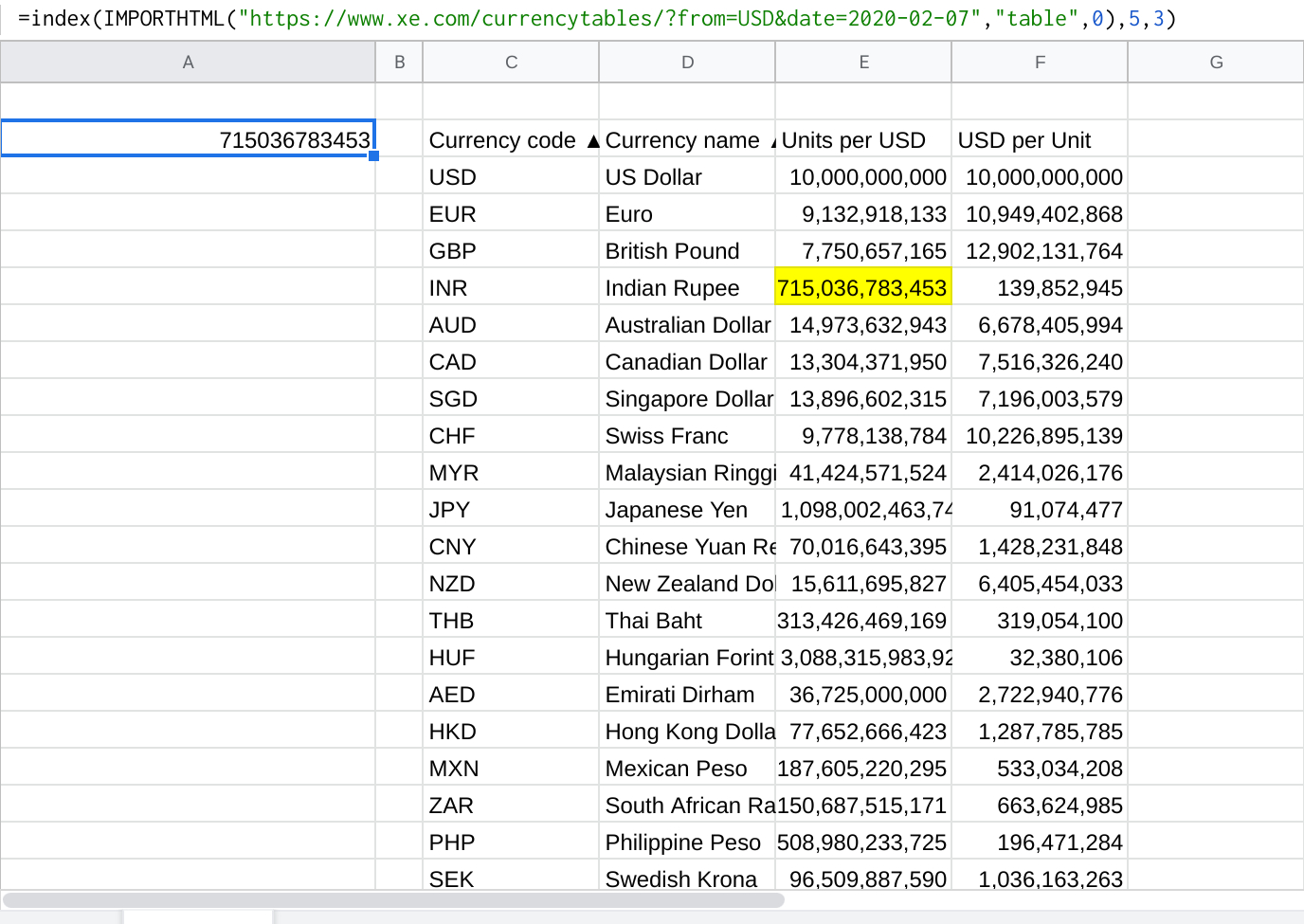The width and height of the screenshot is (1304, 924).
Task: Select Units per USD value 9,132,918,133
Action: [863, 212]
